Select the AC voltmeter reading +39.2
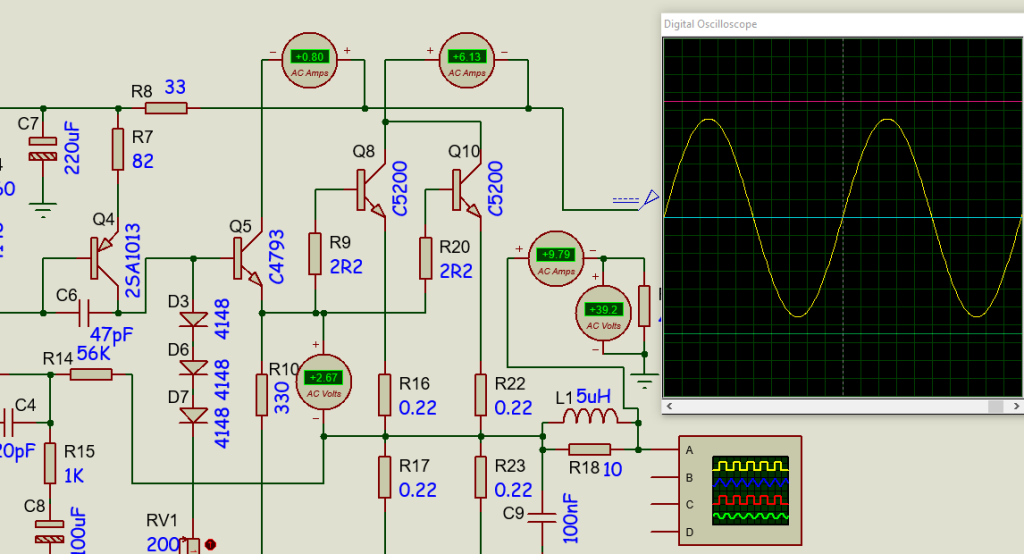Image resolution: width=1024 pixels, height=554 pixels. click(604, 312)
